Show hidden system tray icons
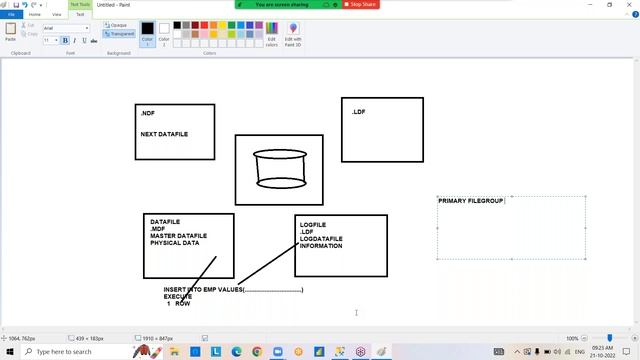Image resolution: width=640 pixels, height=360 pixels. point(517,351)
